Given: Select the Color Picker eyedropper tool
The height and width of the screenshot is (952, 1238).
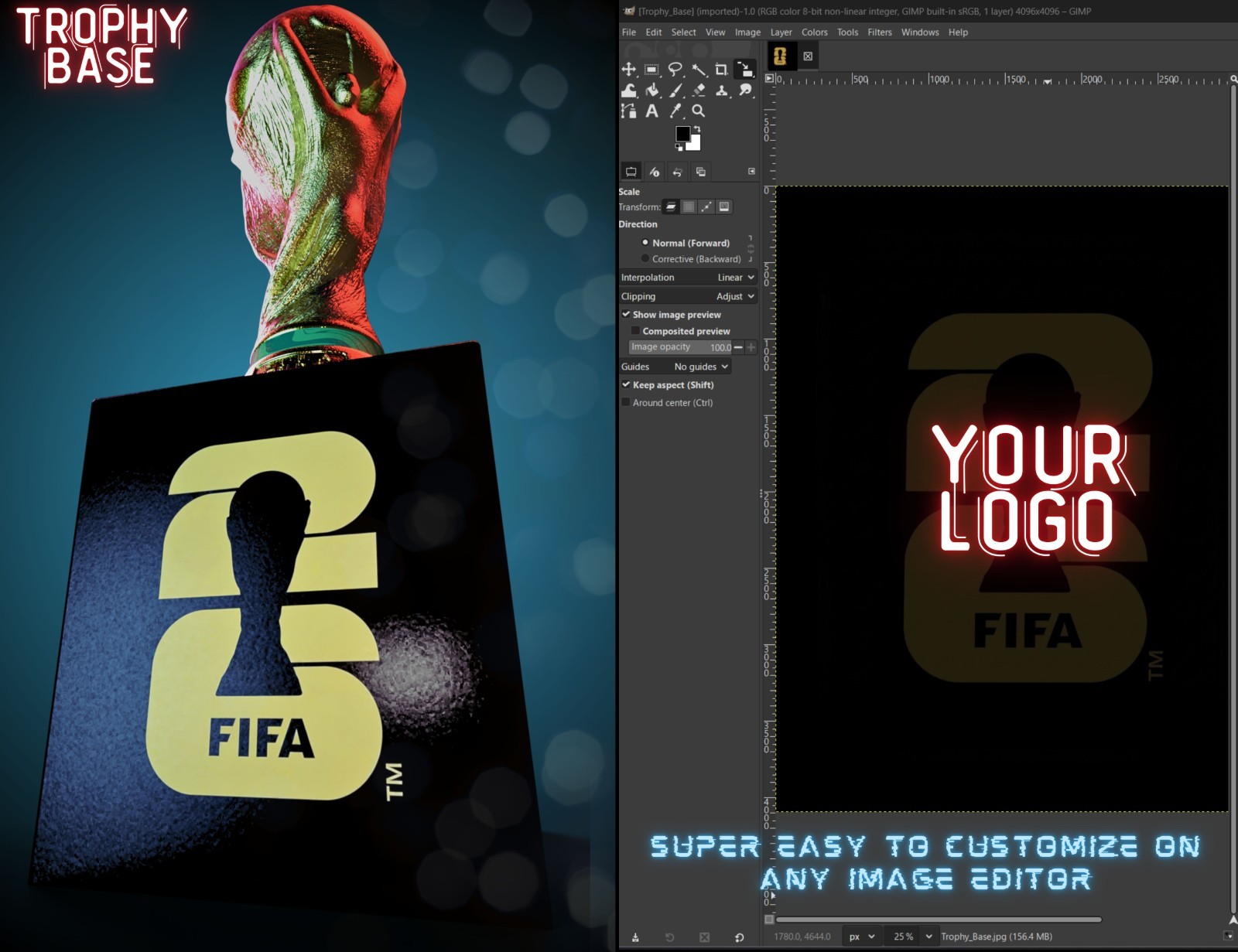Looking at the screenshot, I should (x=675, y=111).
